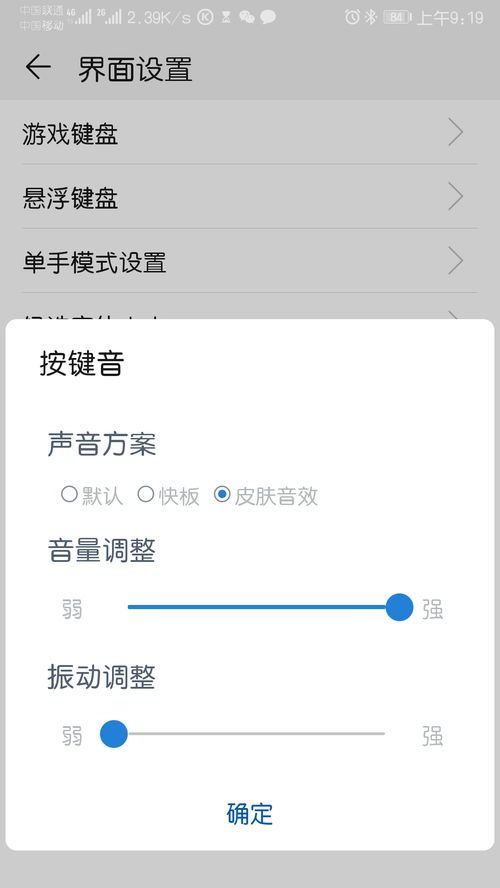Tap the battery indicator icon
The height and width of the screenshot is (888, 500).
[397, 18]
